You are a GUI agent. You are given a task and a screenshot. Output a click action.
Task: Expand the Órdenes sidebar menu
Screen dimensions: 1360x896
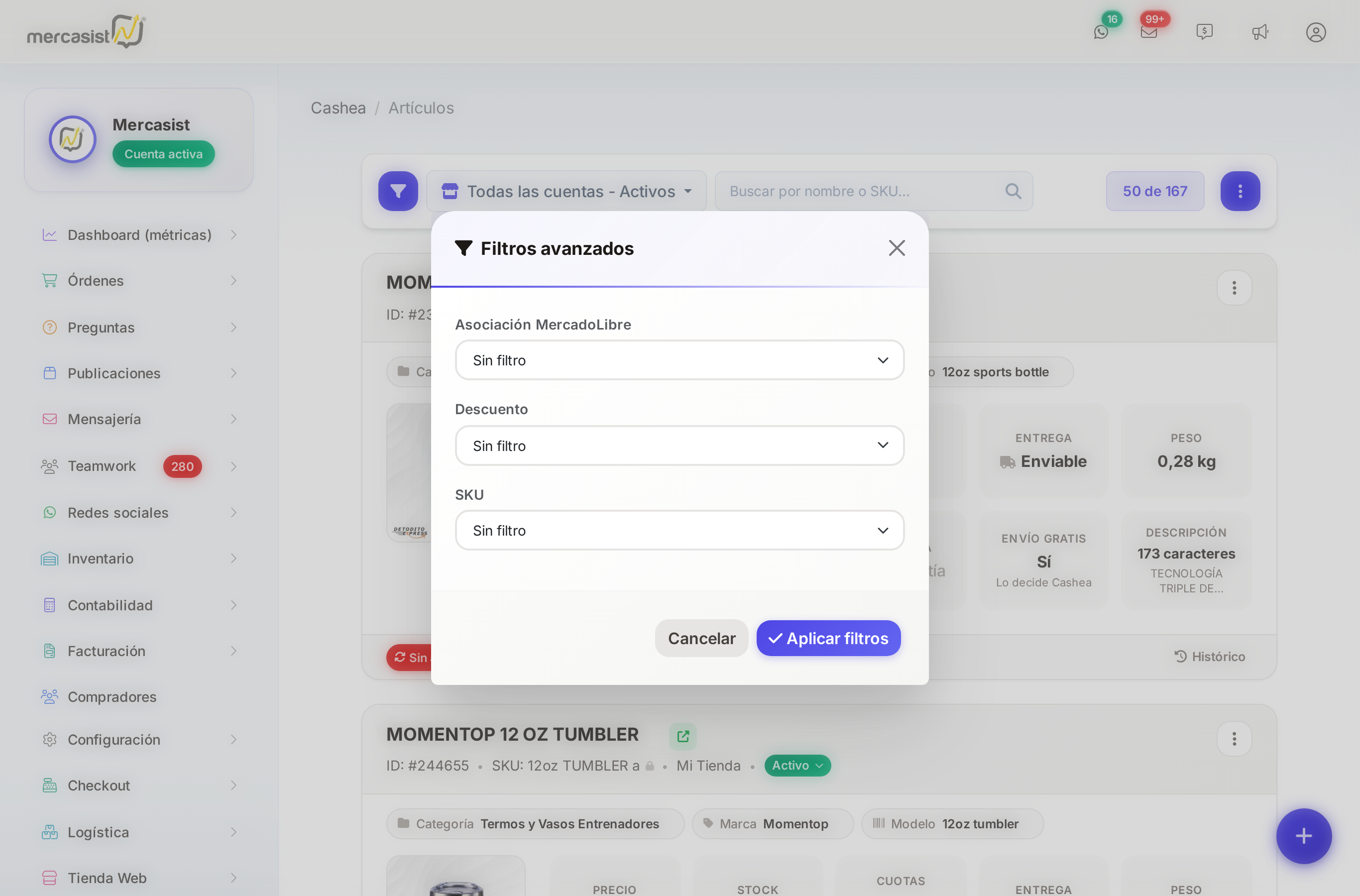point(139,281)
